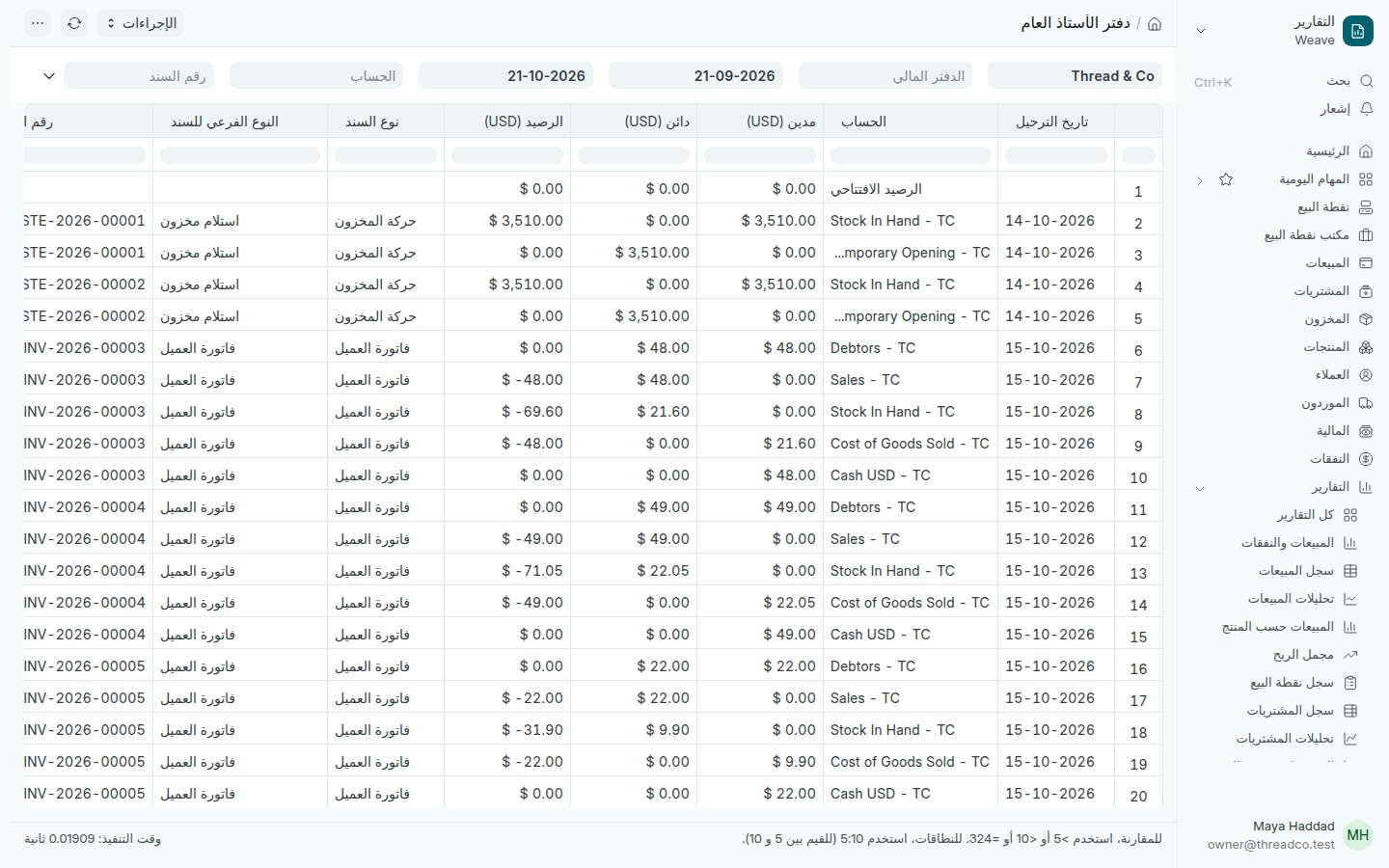Viewport: 1389px width, 868px height.
Task: Open مكتب نقطة البيع desk icon
Action: click(x=1366, y=235)
